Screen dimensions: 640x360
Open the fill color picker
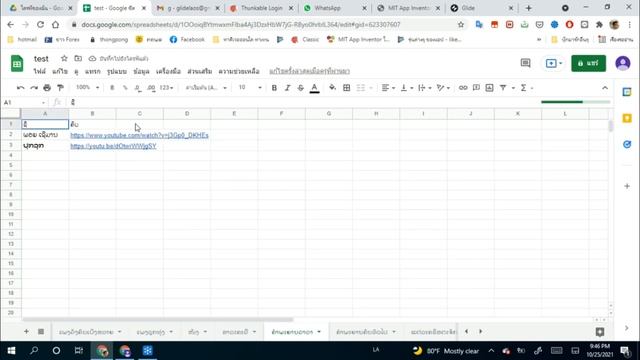click(332, 88)
